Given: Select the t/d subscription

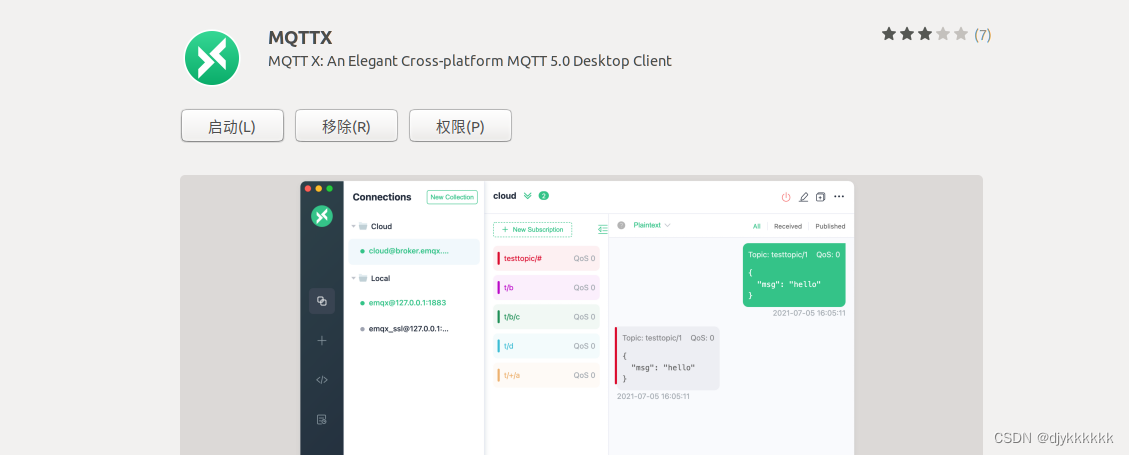Looking at the screenshot, I should pos(546,346).
